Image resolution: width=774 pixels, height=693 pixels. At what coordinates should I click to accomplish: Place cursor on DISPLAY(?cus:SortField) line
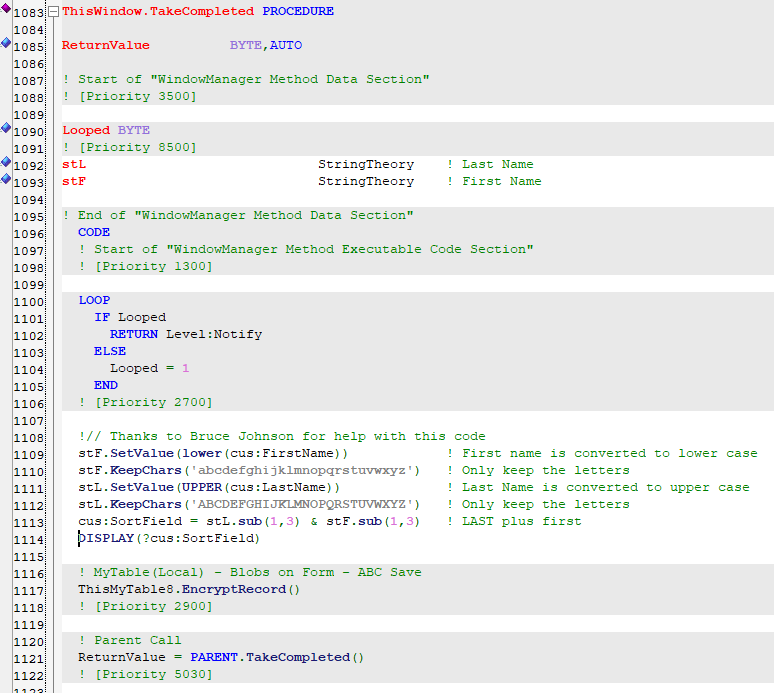(168, 539)
